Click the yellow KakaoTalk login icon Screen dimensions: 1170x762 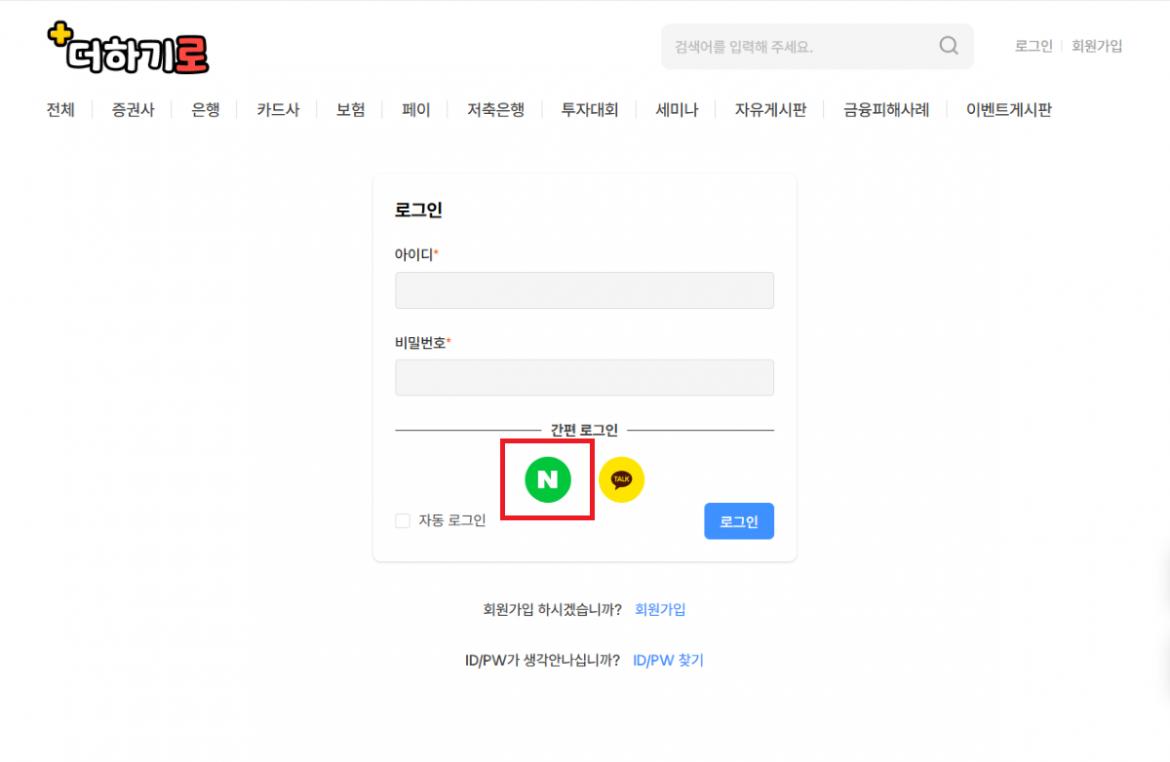coord(621,480)
